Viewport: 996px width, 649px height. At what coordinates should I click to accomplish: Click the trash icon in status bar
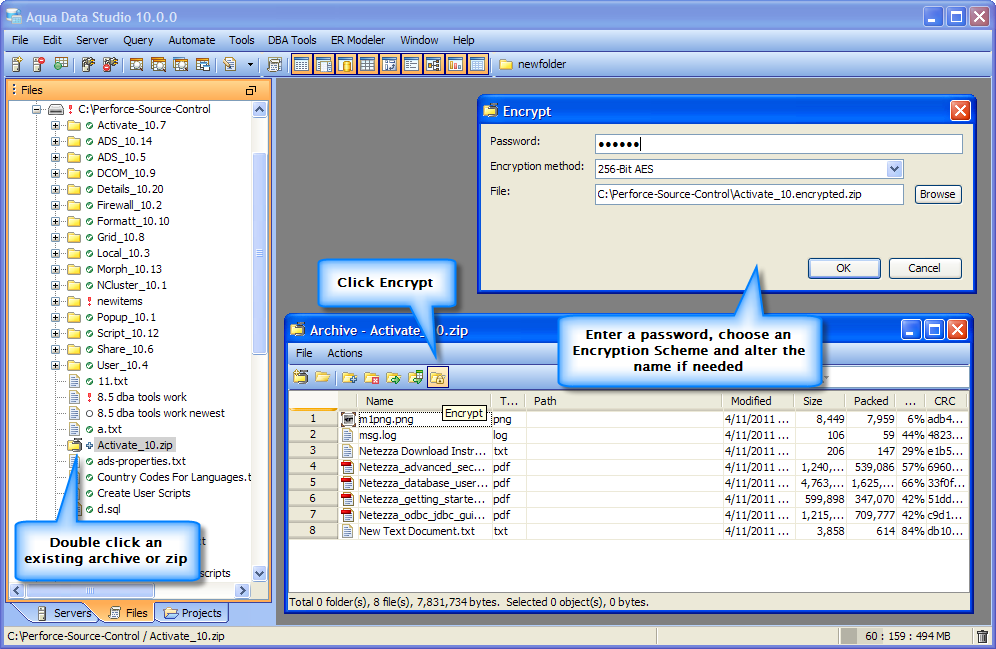coord(982,636)
